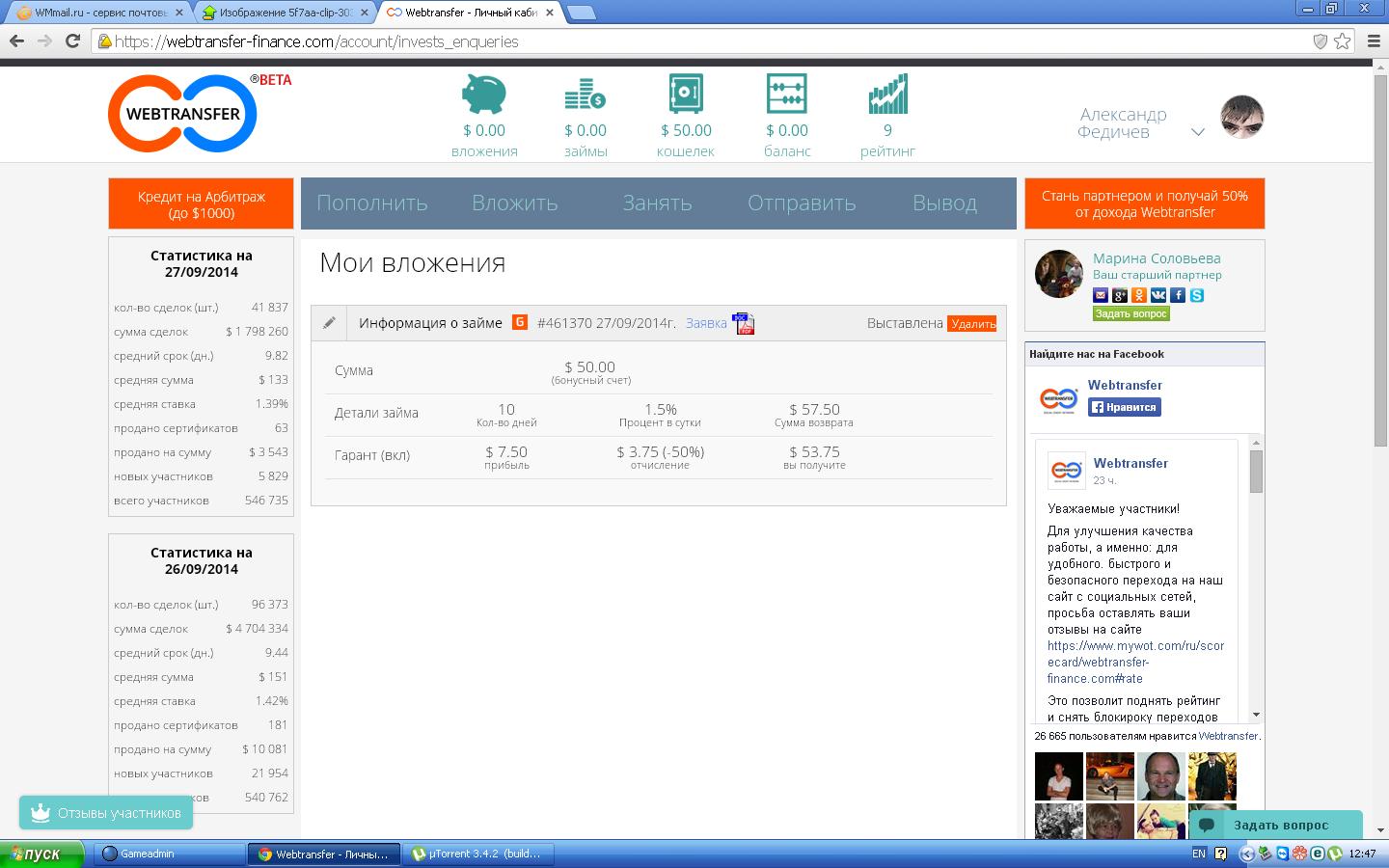Click Facebook widget scrollbar thumb

(1256, 471)
